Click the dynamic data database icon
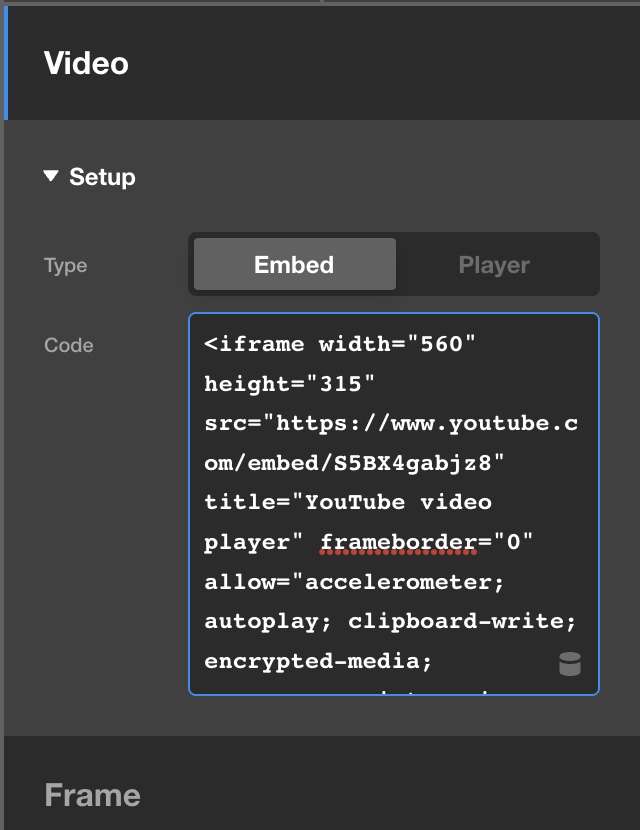Image resolution: width=640 pixels, height=830 pixels. coord(569,664)
